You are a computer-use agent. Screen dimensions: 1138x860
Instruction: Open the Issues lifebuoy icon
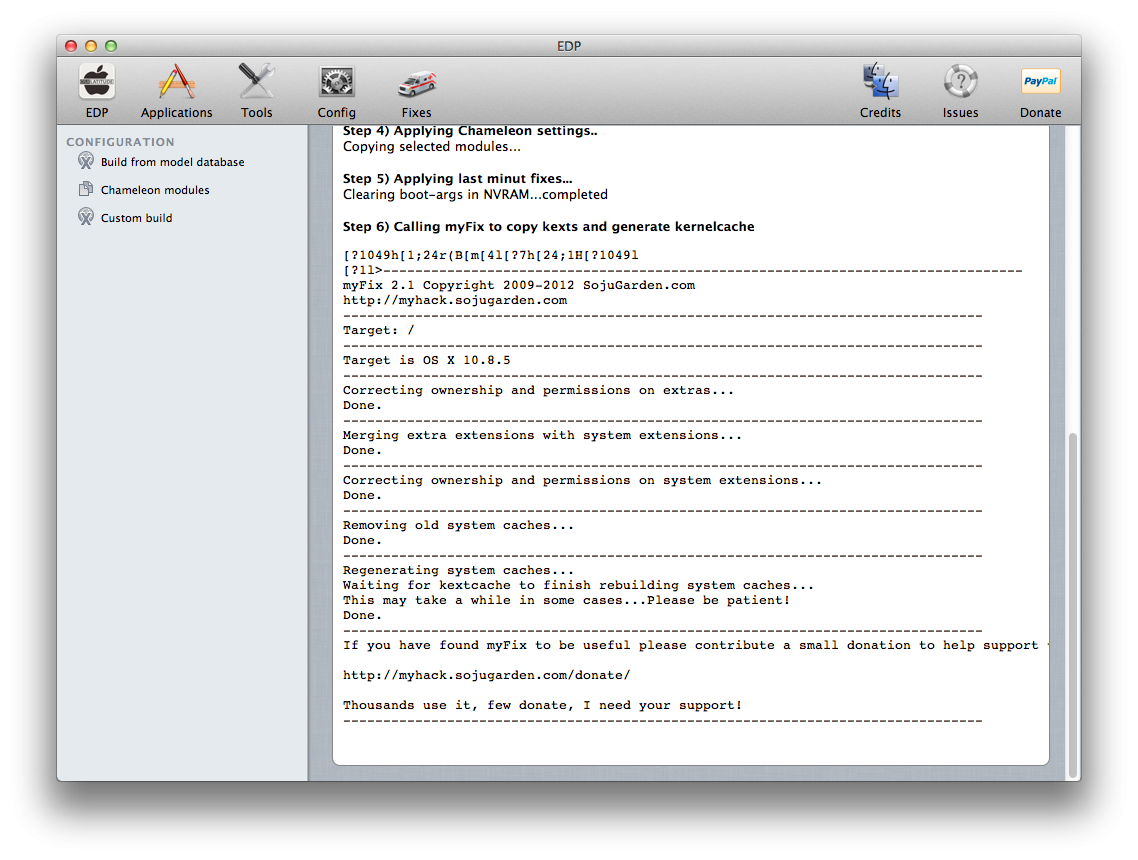click(x=960, y=82)
